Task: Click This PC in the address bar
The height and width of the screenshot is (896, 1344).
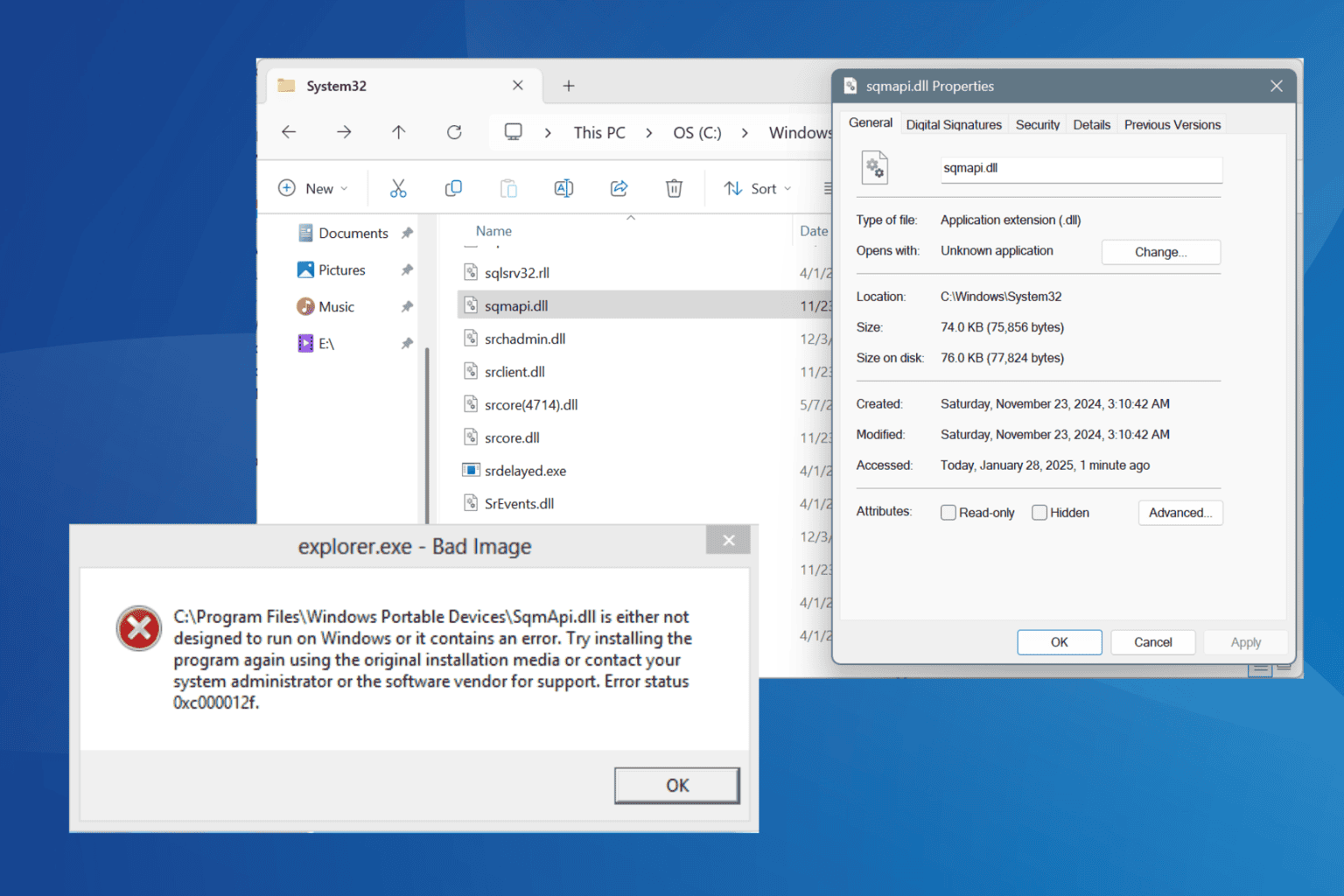Action: (x=599, y=133)
